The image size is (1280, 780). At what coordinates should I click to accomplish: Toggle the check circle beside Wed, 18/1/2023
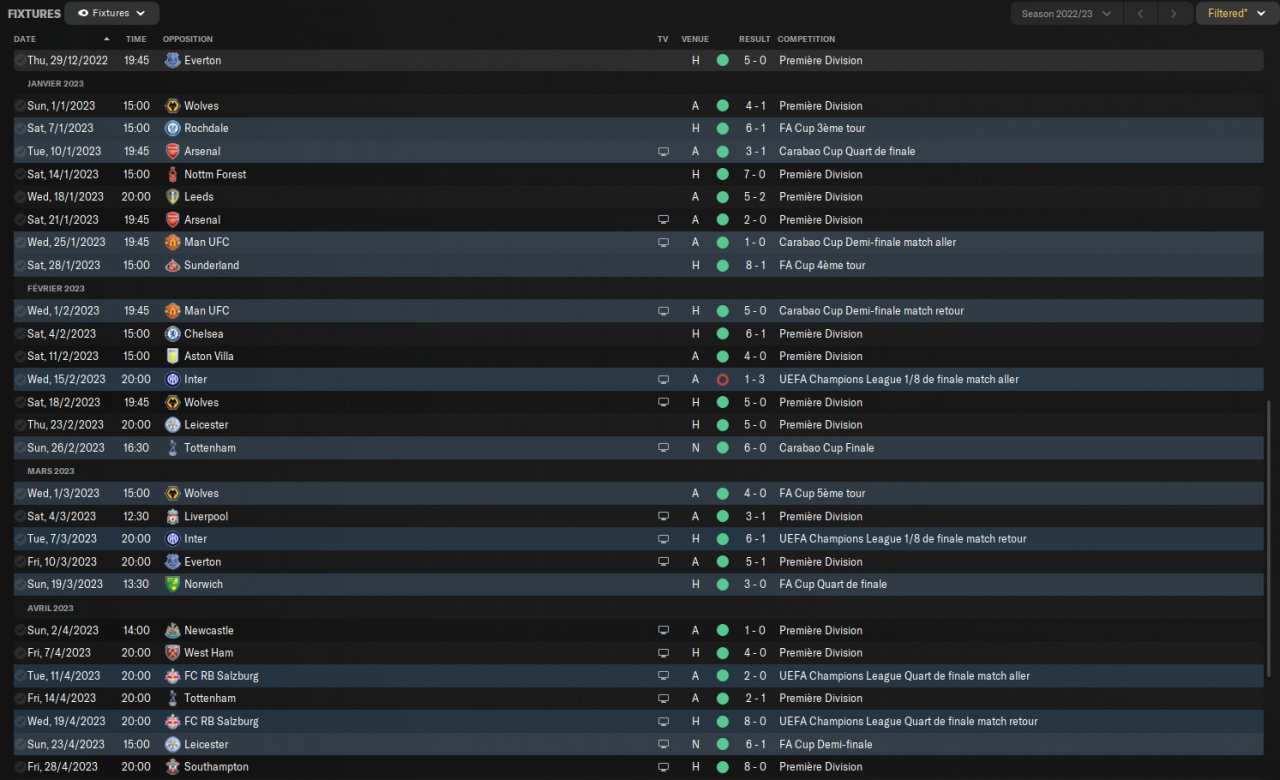tap(20, 197)
